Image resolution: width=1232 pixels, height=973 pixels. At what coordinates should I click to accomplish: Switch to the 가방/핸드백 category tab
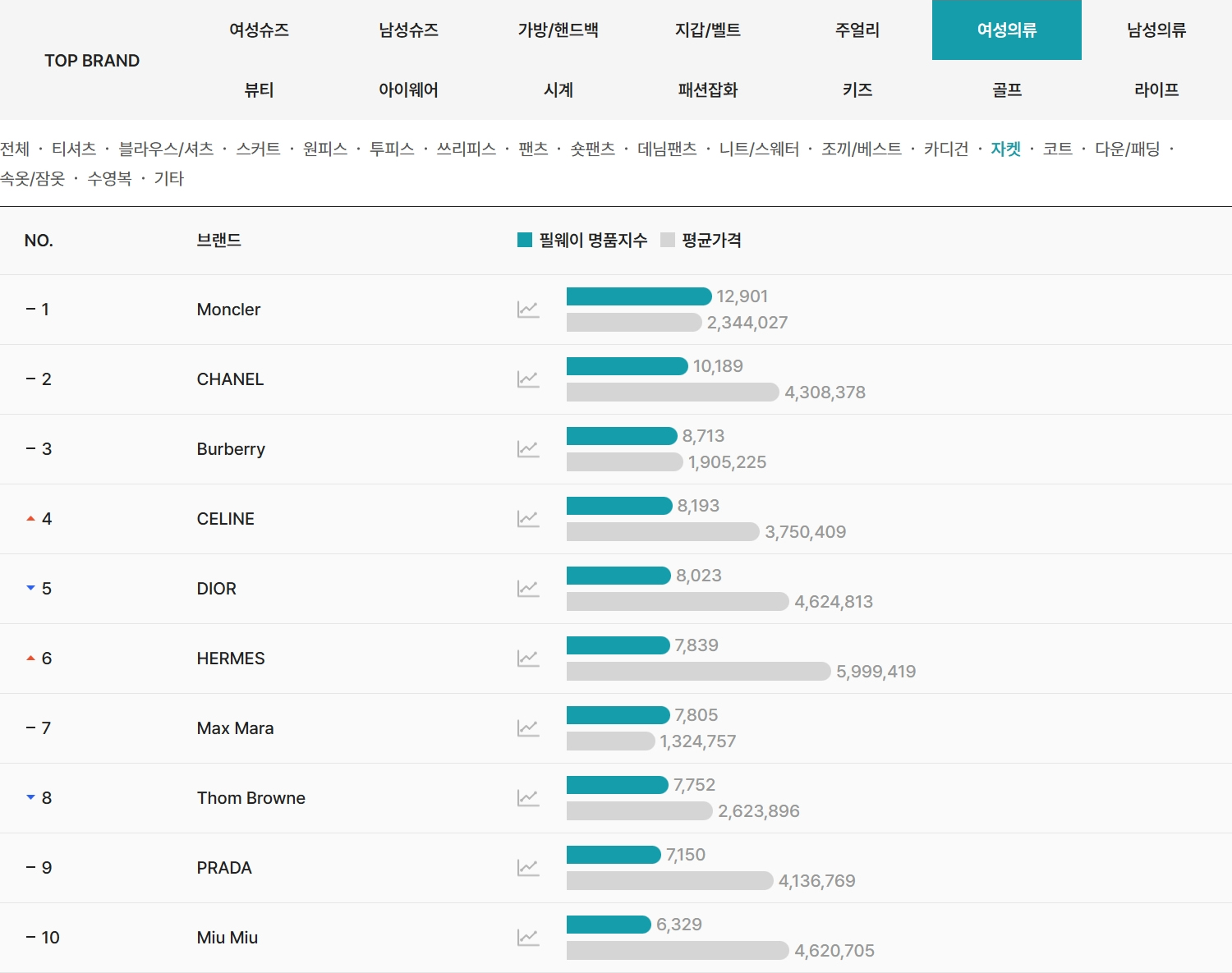coord(558,30)
